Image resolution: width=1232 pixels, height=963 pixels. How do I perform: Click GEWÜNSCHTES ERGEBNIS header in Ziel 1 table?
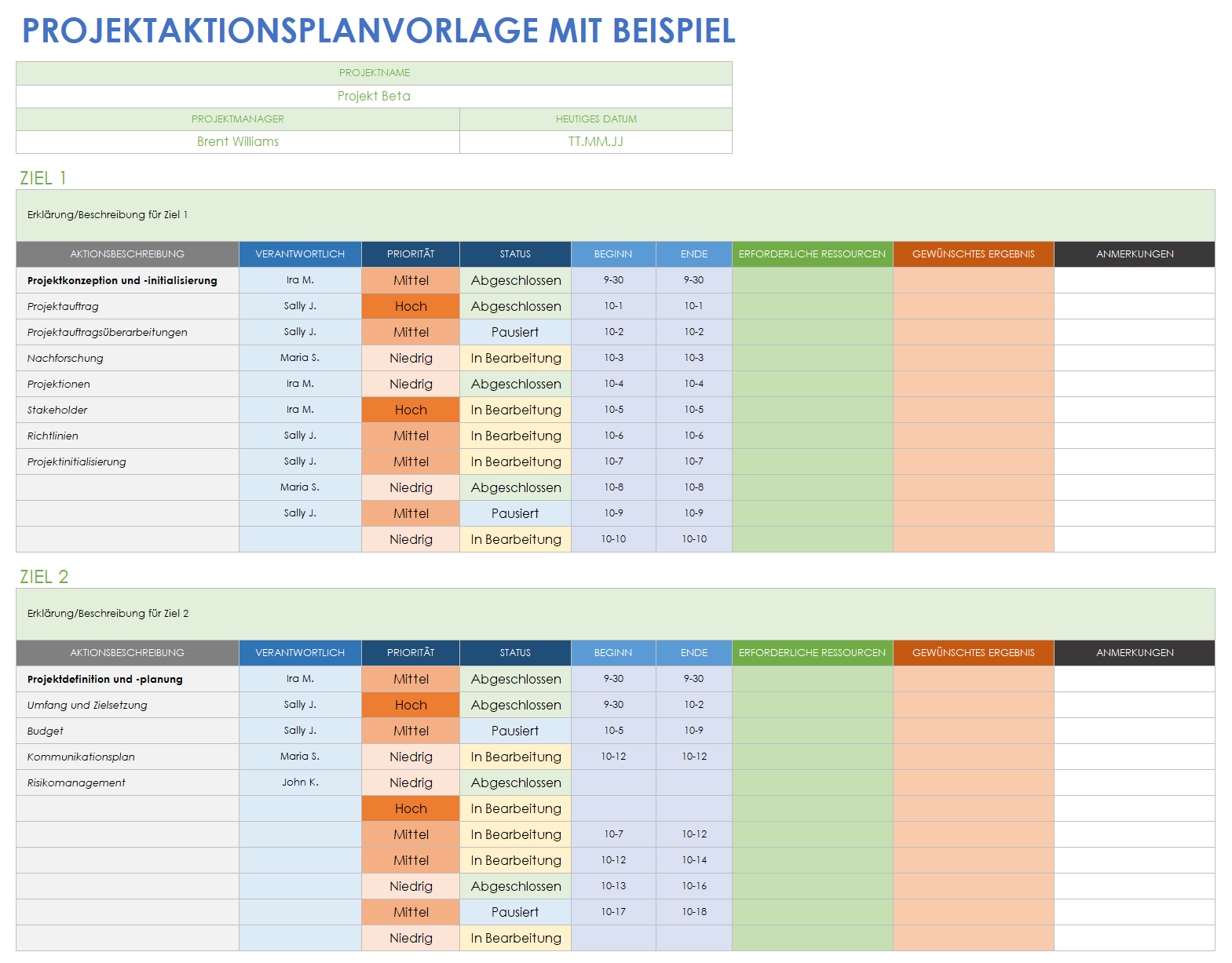974,254
